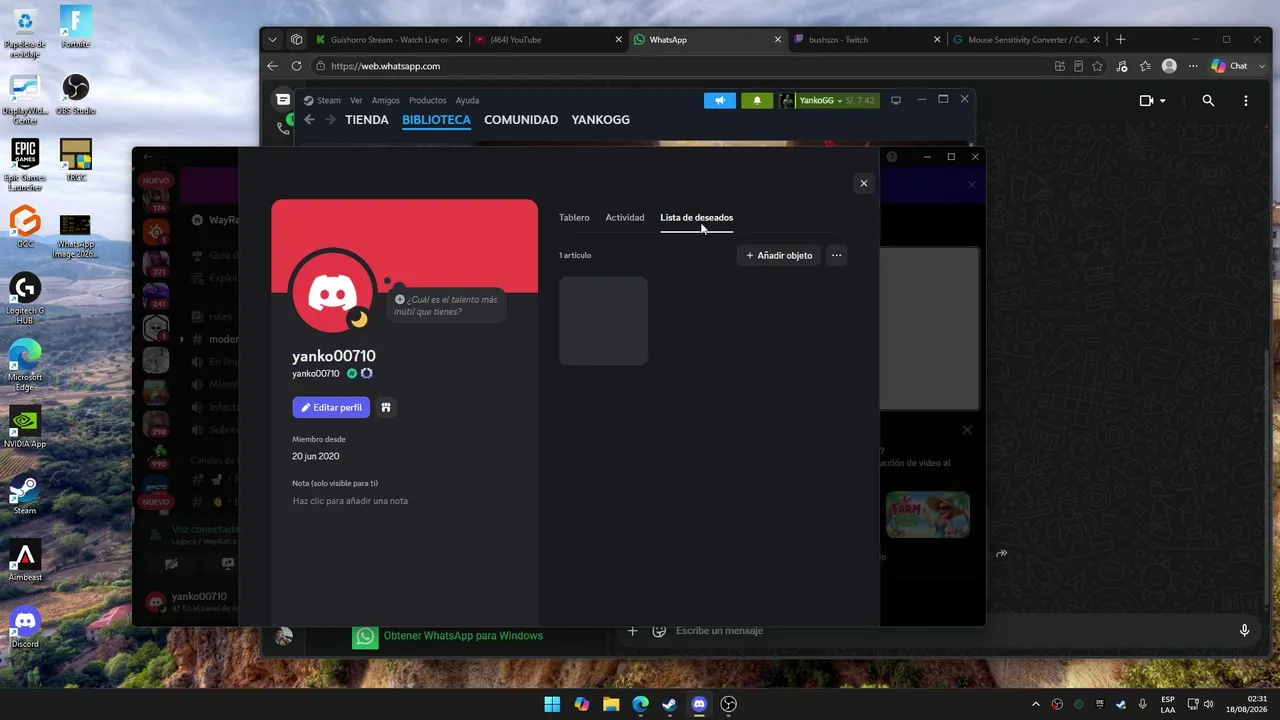
Task: Open the shop icon next to Editar perfil
Action: [386, 407]
